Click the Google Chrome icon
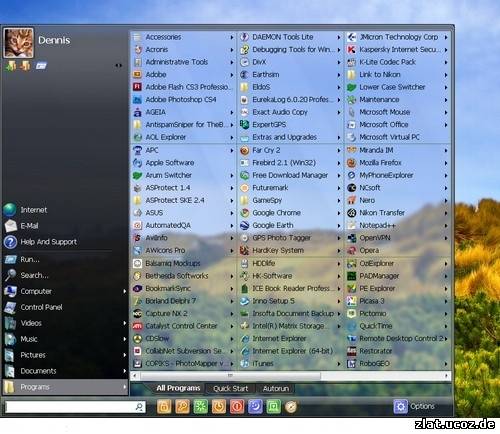 [x=245, y=213]
